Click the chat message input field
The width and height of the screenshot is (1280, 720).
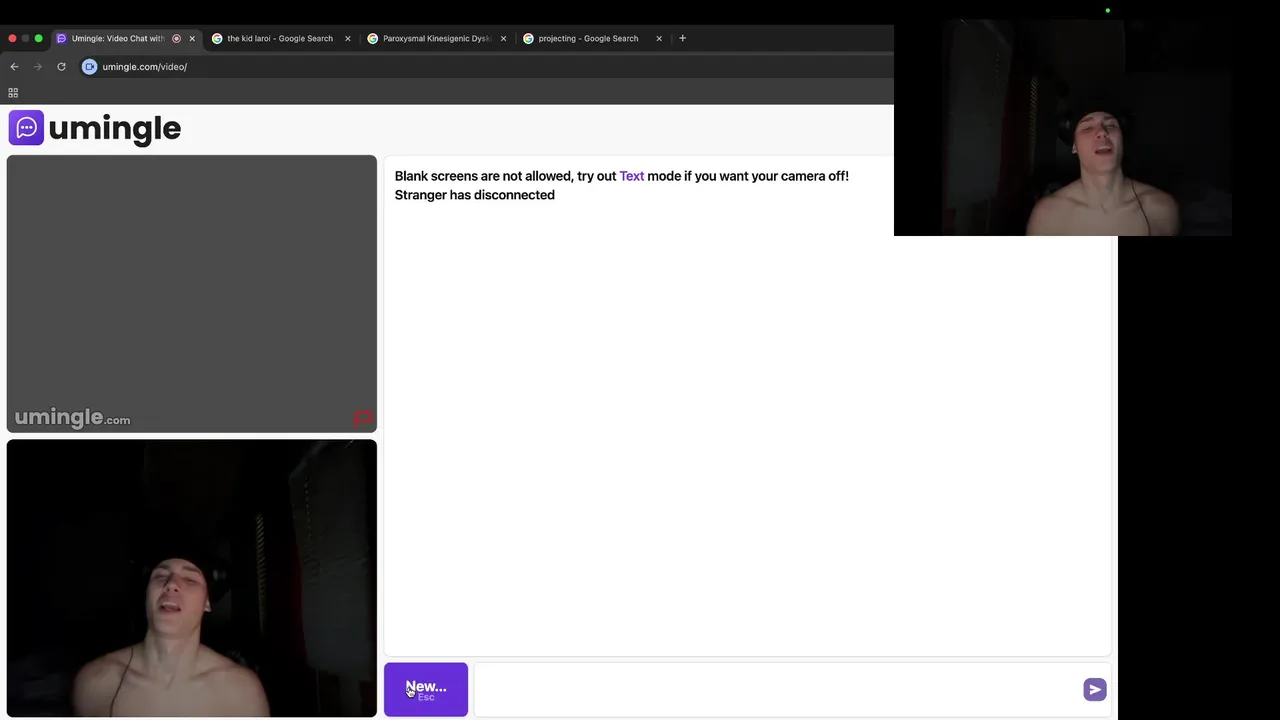(x=776, y=690)
